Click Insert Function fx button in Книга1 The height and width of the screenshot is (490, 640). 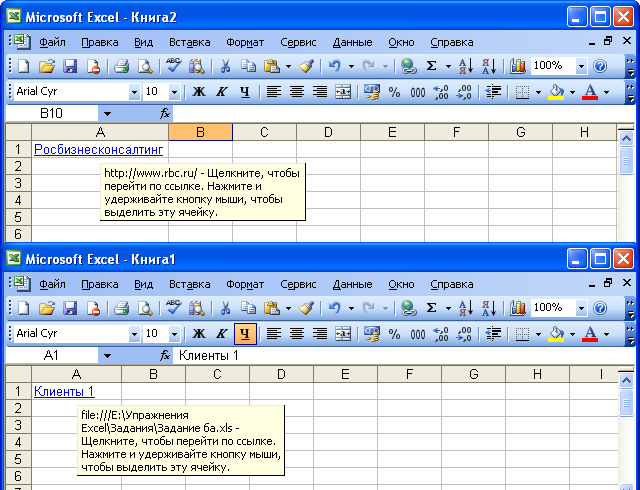tap(165, 356)
